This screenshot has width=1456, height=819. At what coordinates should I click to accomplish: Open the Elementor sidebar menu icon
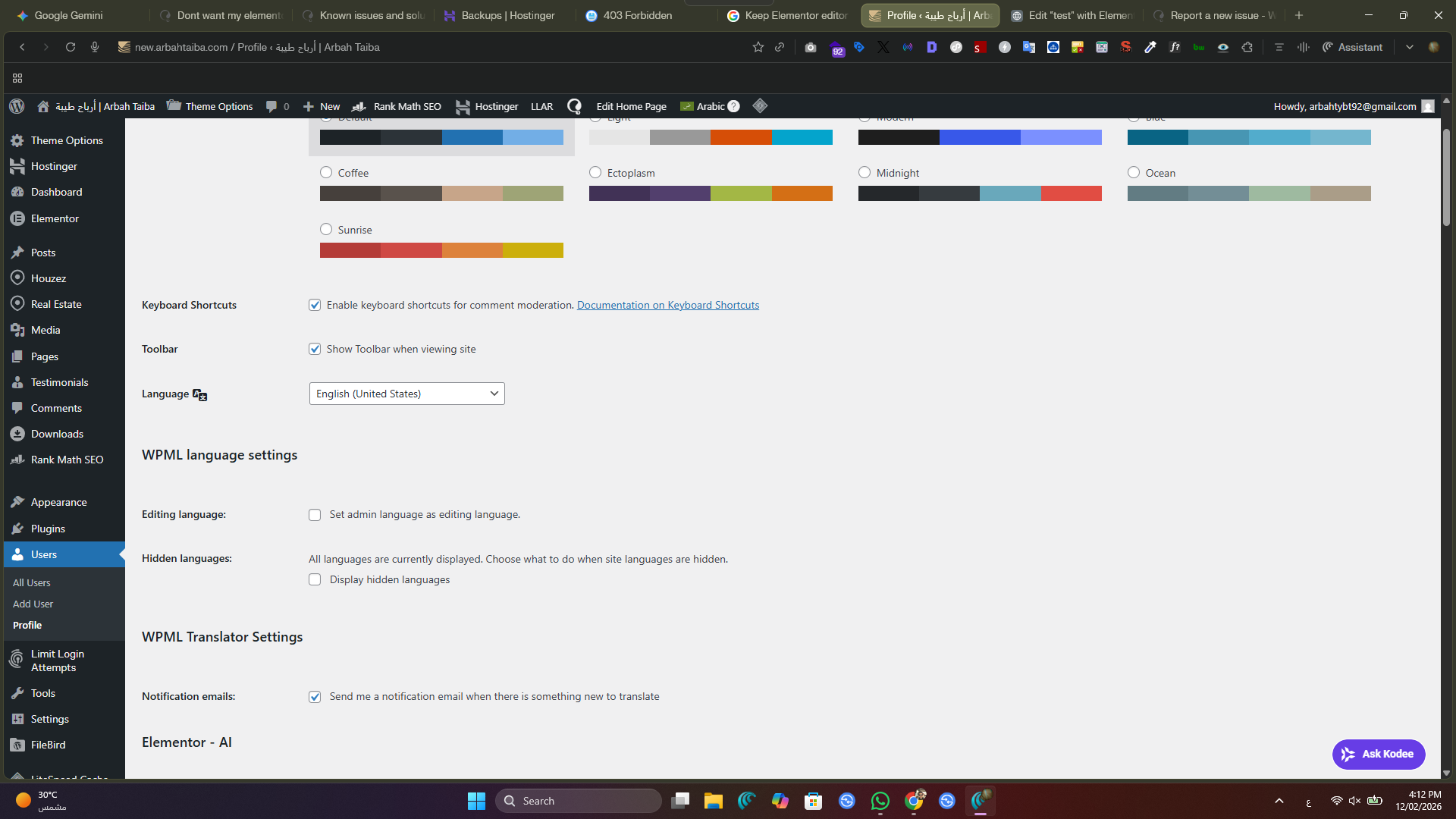pos(17,218)
